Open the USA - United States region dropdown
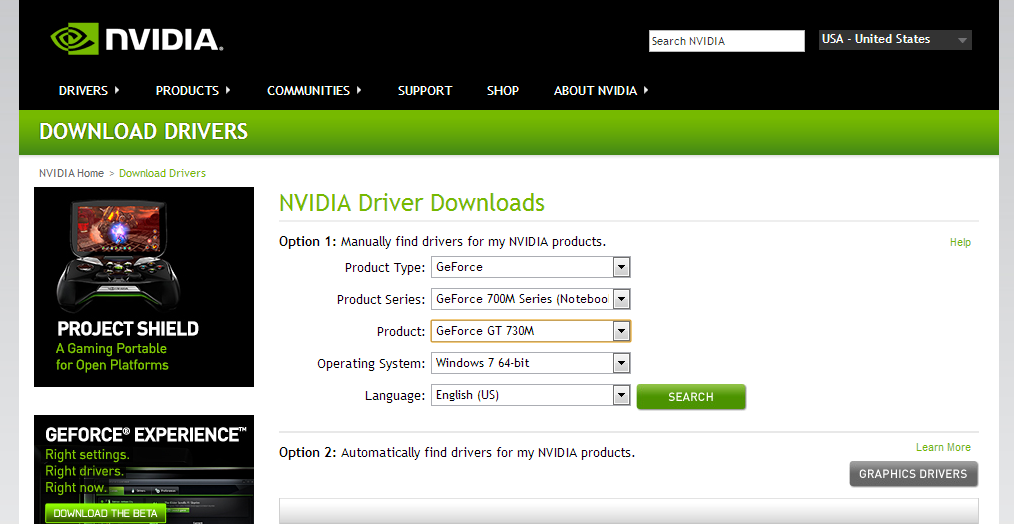 895,39
